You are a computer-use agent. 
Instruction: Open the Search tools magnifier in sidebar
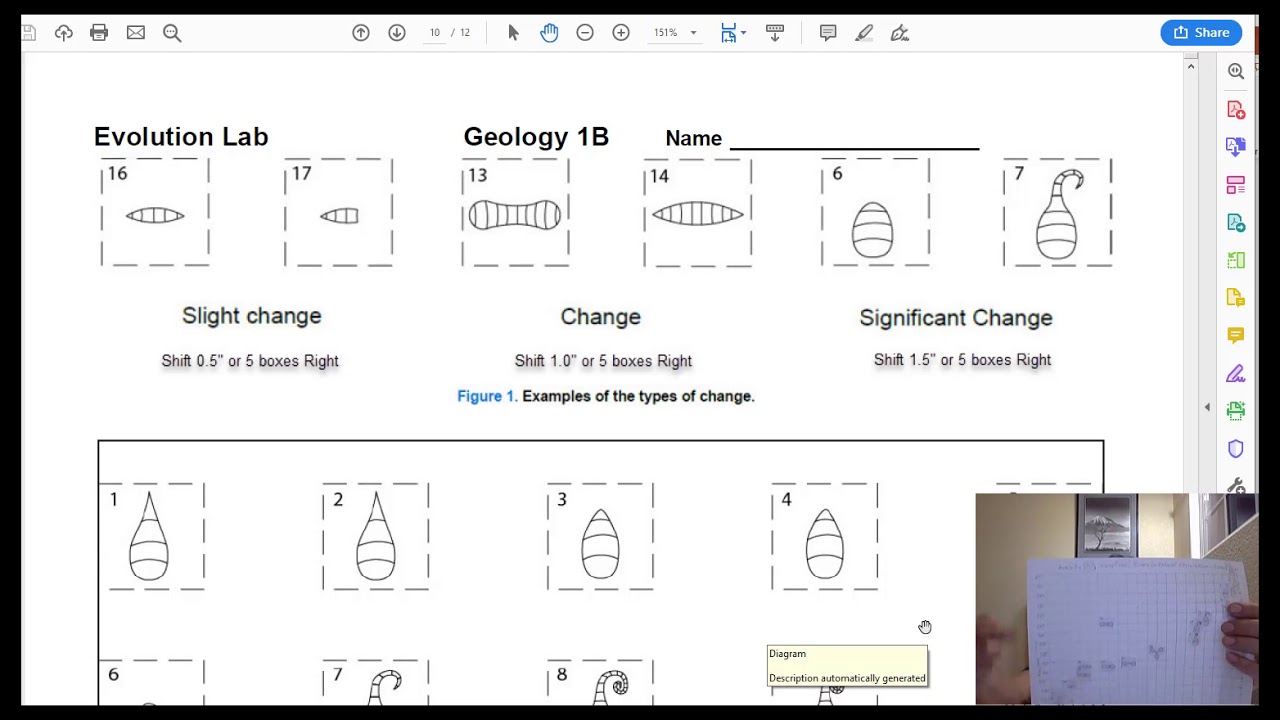[1236, 71]
